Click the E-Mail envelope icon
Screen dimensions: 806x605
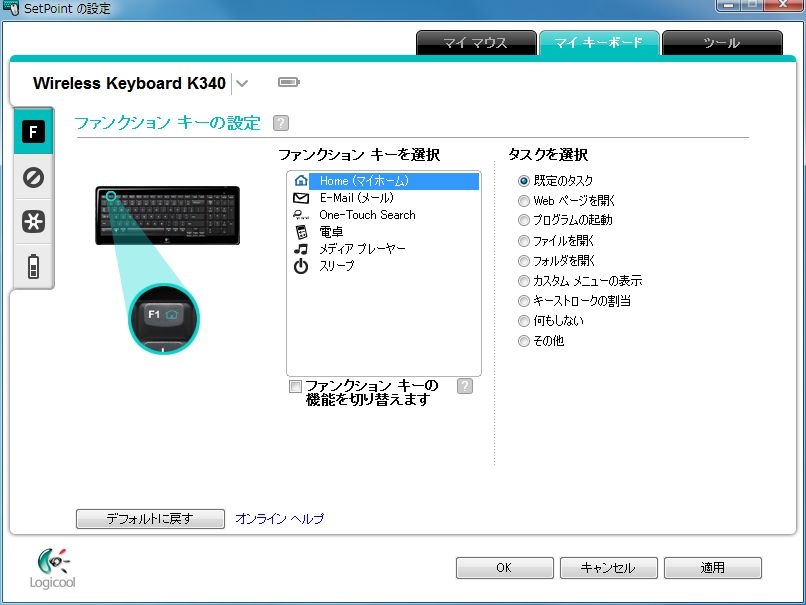click(301, 198)
